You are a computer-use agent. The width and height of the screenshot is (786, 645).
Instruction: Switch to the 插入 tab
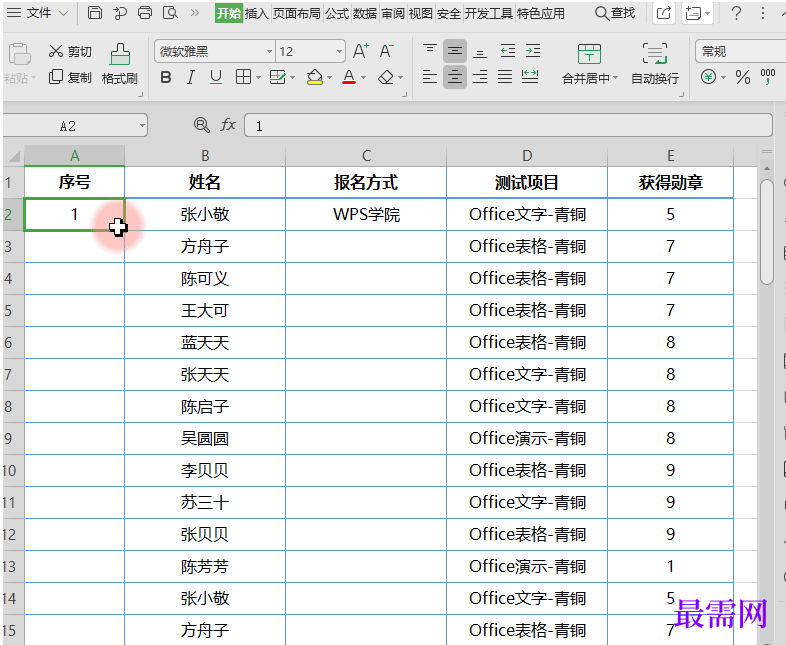tap(257, 14)
